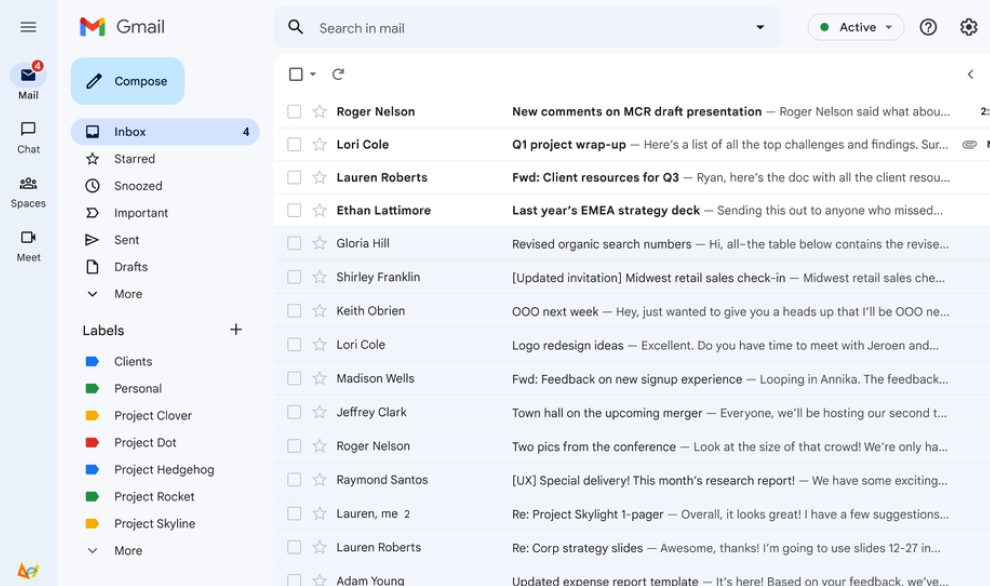Image resolution: width=990 pixels, height=586 pixels.
Task: Open the Sent folder
Action: click(127, 240)
